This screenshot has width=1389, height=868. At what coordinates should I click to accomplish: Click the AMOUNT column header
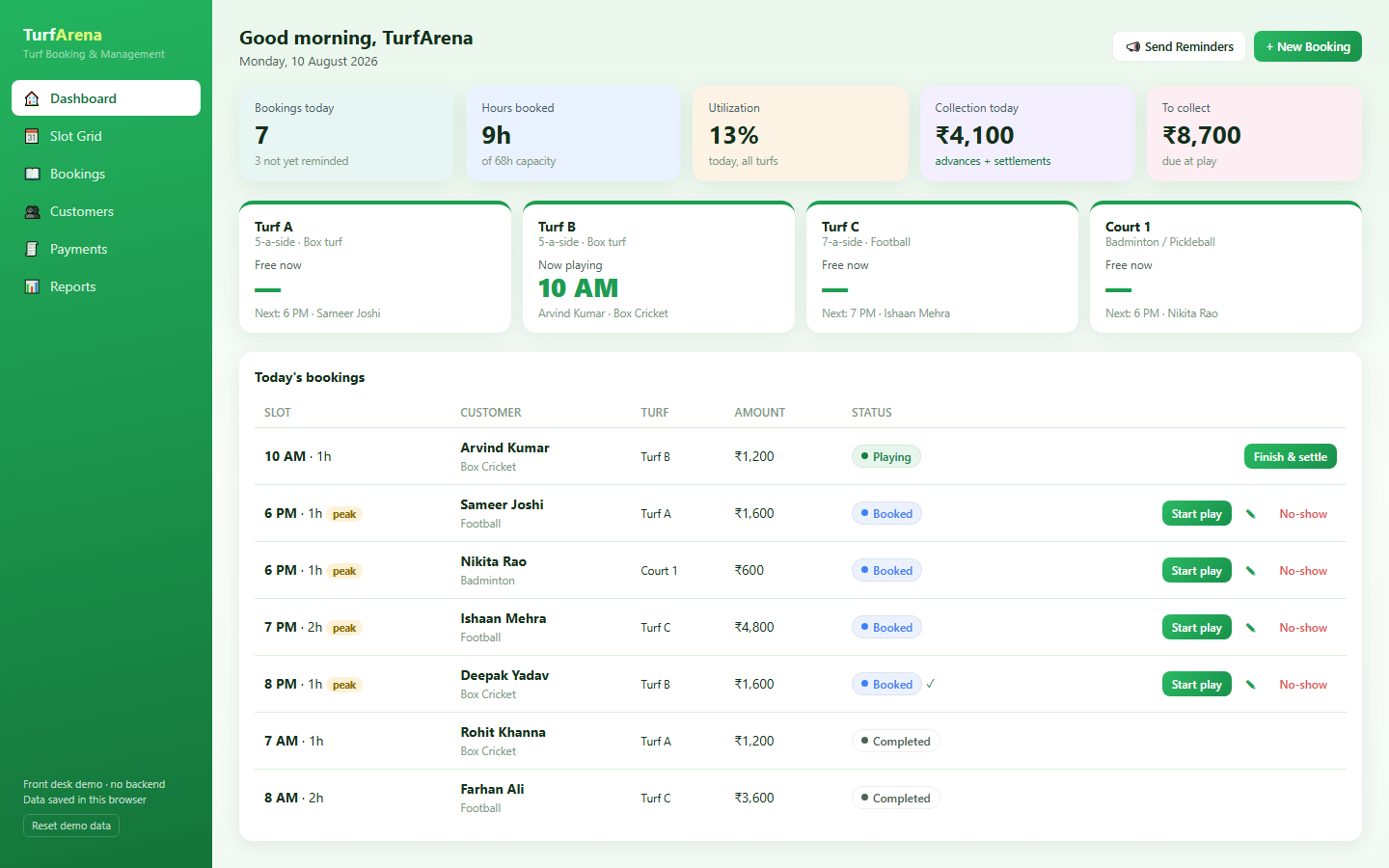(760, 412)
